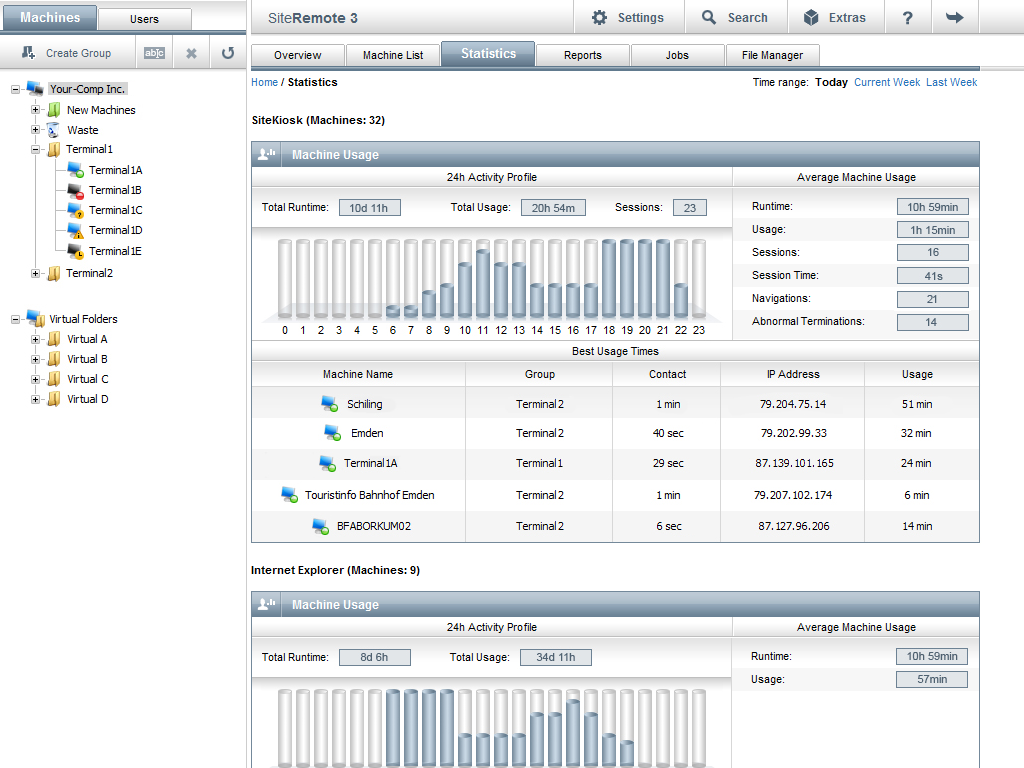This screenshot has height=768, width=1024.
Task: Open the help question mark icon
Action: [x=907, y=18]
